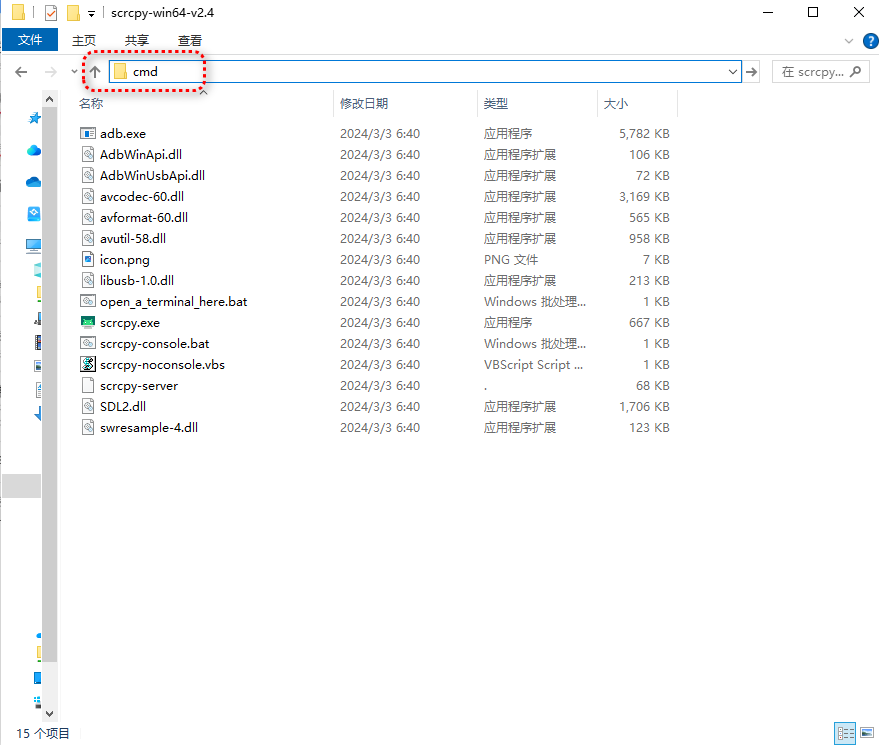The width and height of the screenshot is (879, 745).
Task: Click the search magnifier icon
Action: pos(855,72)
